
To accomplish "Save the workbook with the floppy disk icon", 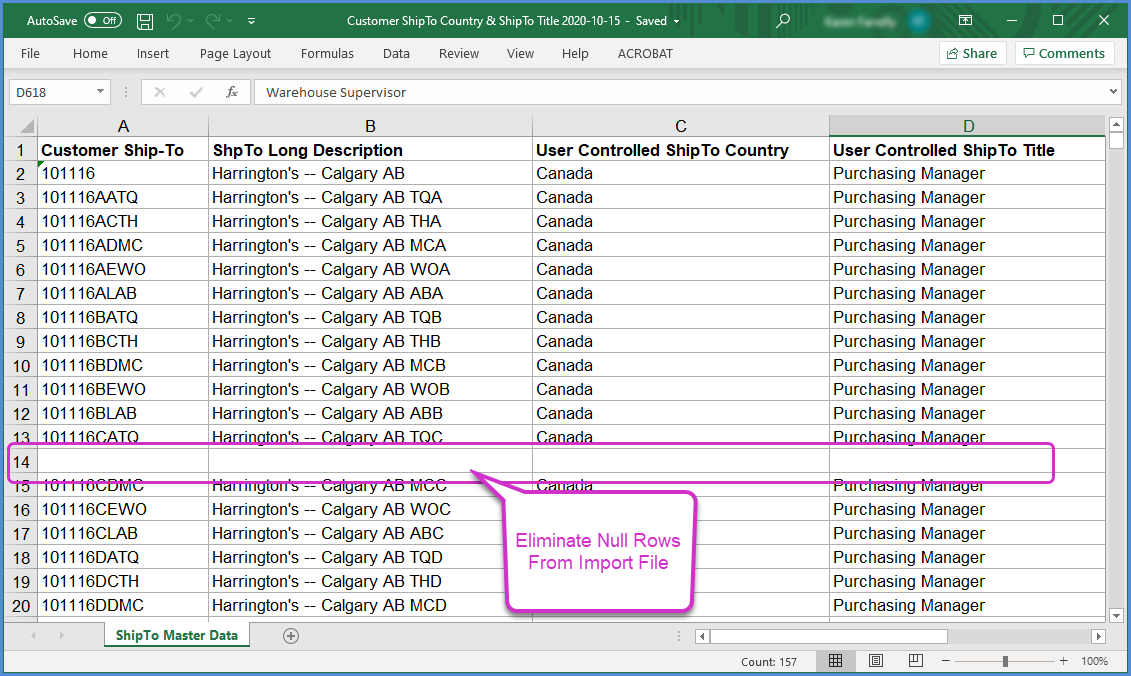I will point(145,22).
